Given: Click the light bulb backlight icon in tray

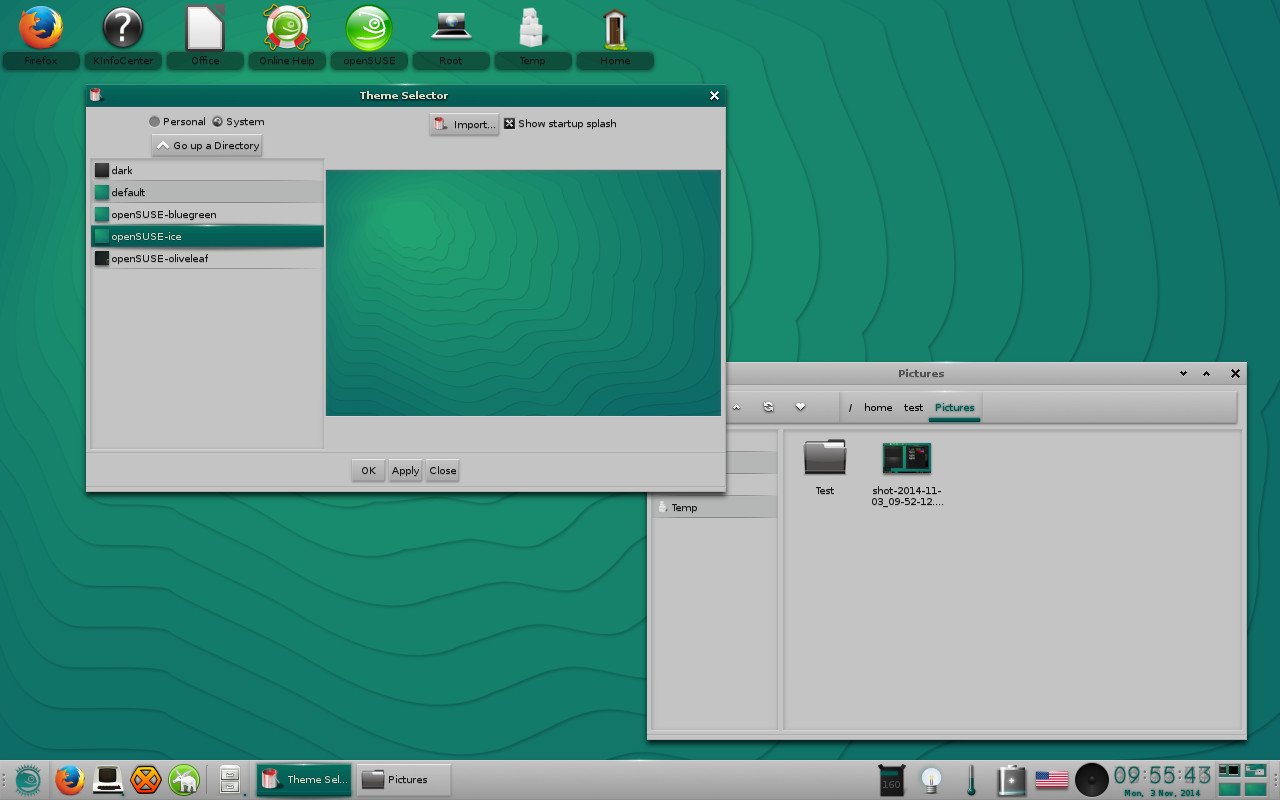Looking at the screenshot, I should click(x=932, y=779).
